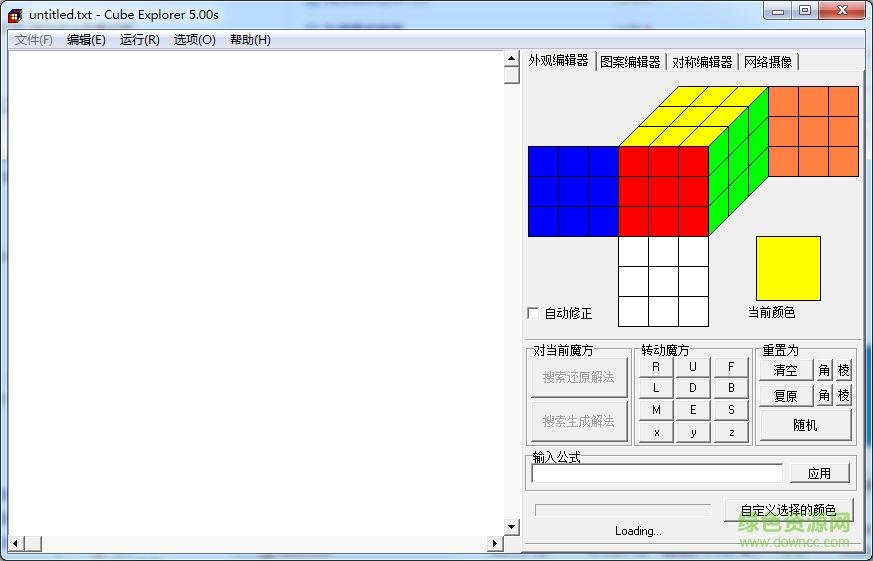The width and height of the screenshot is (873, 561).
Task: Click the M slice turn button
Action: (x=656, y=410)
